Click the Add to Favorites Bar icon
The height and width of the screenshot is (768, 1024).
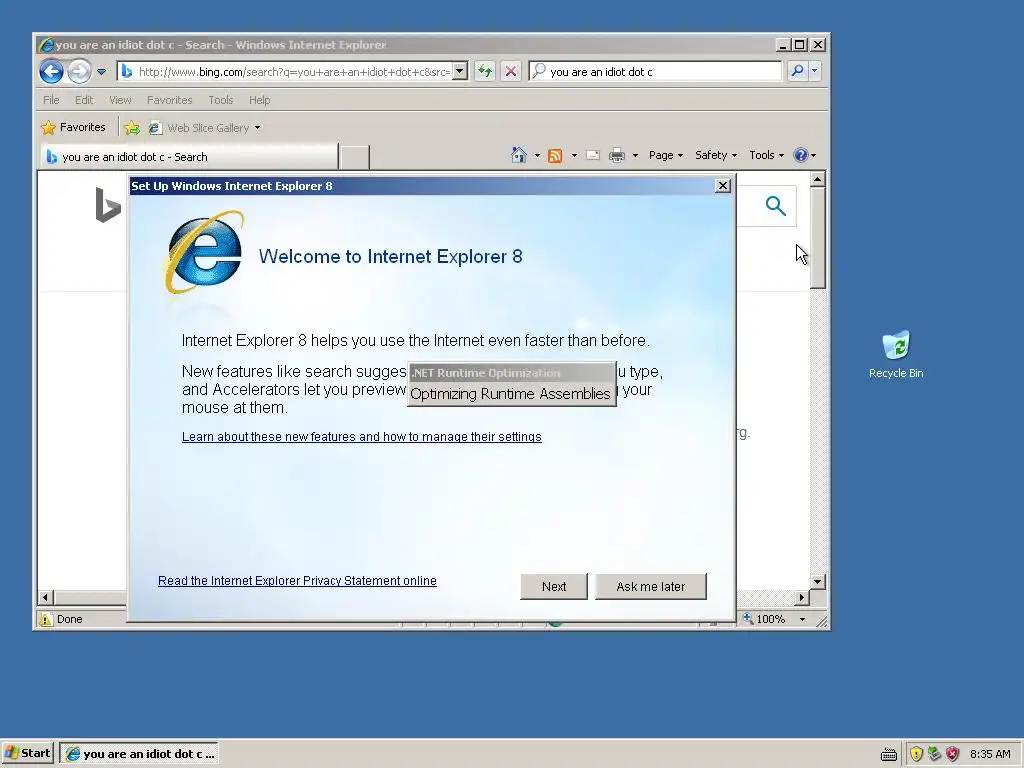click(x=132, y=128)
